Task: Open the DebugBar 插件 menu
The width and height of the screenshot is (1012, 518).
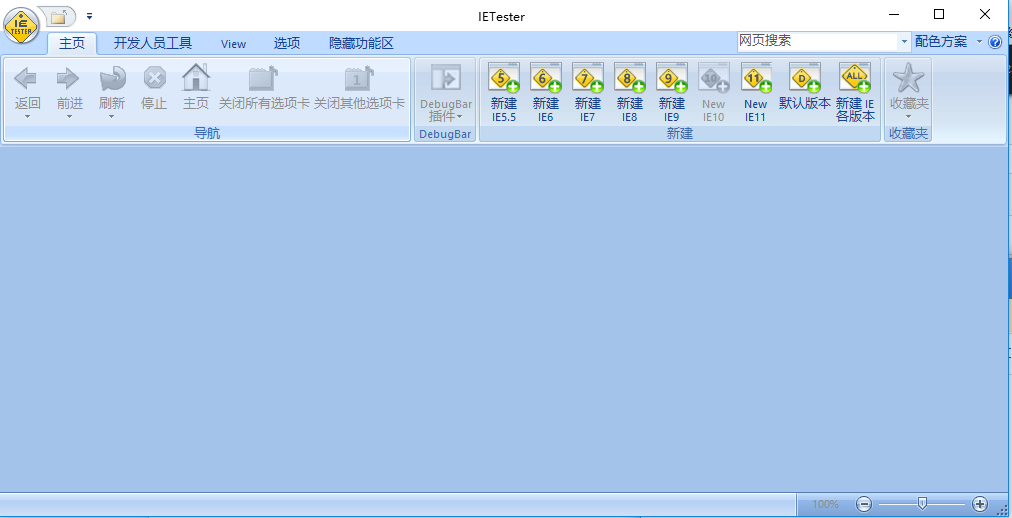Action: [x=445, y=93]
